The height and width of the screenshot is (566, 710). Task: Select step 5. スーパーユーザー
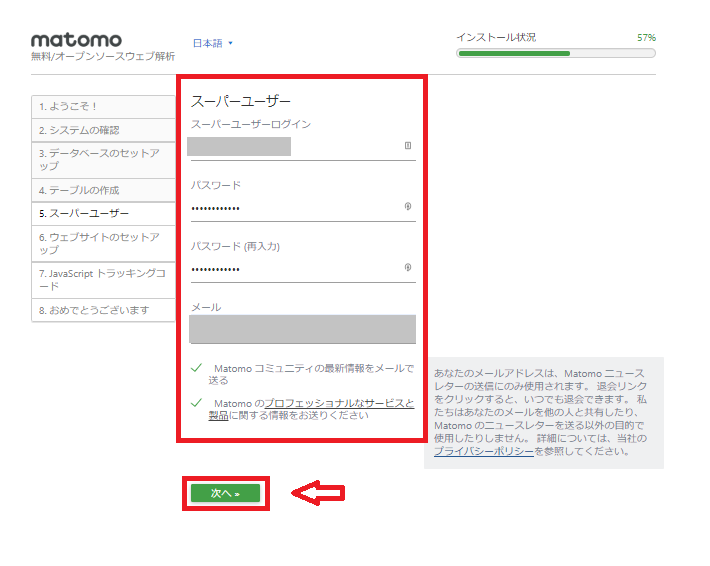pyautogui.click(x=103, y=214)
